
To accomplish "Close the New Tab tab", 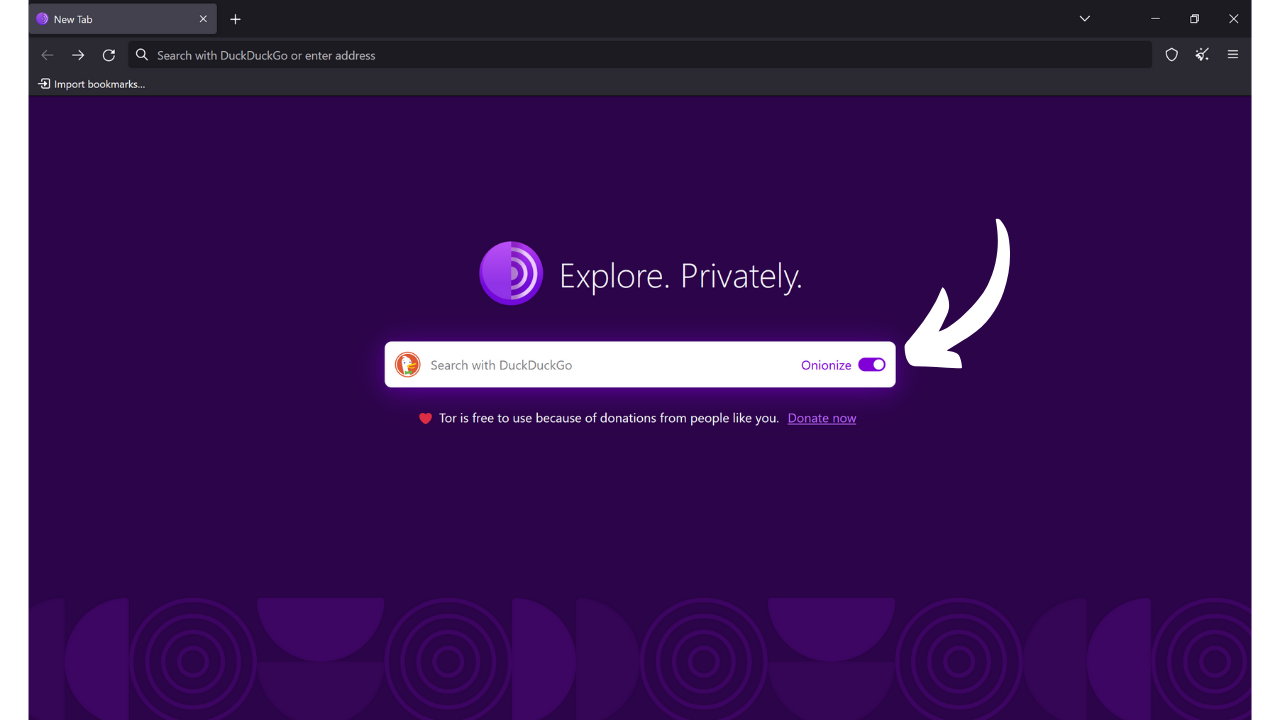I will pos(203,18).
